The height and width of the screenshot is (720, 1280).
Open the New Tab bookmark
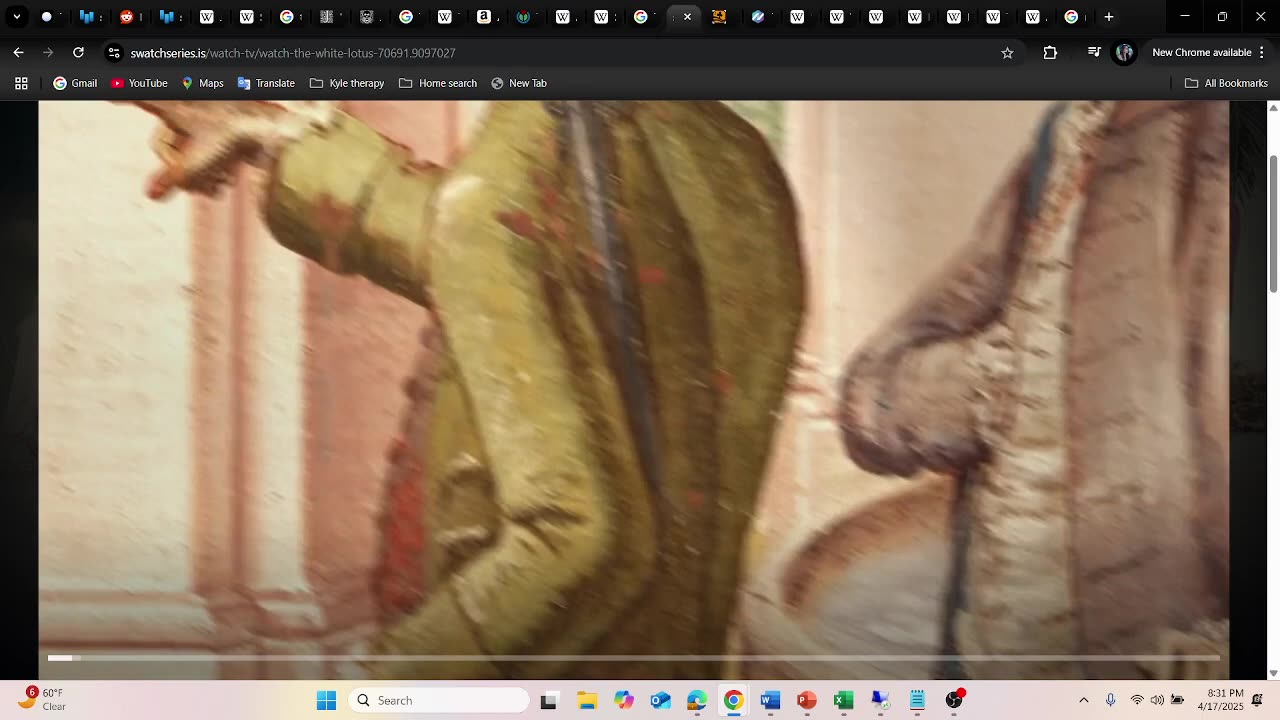[518, 83]
